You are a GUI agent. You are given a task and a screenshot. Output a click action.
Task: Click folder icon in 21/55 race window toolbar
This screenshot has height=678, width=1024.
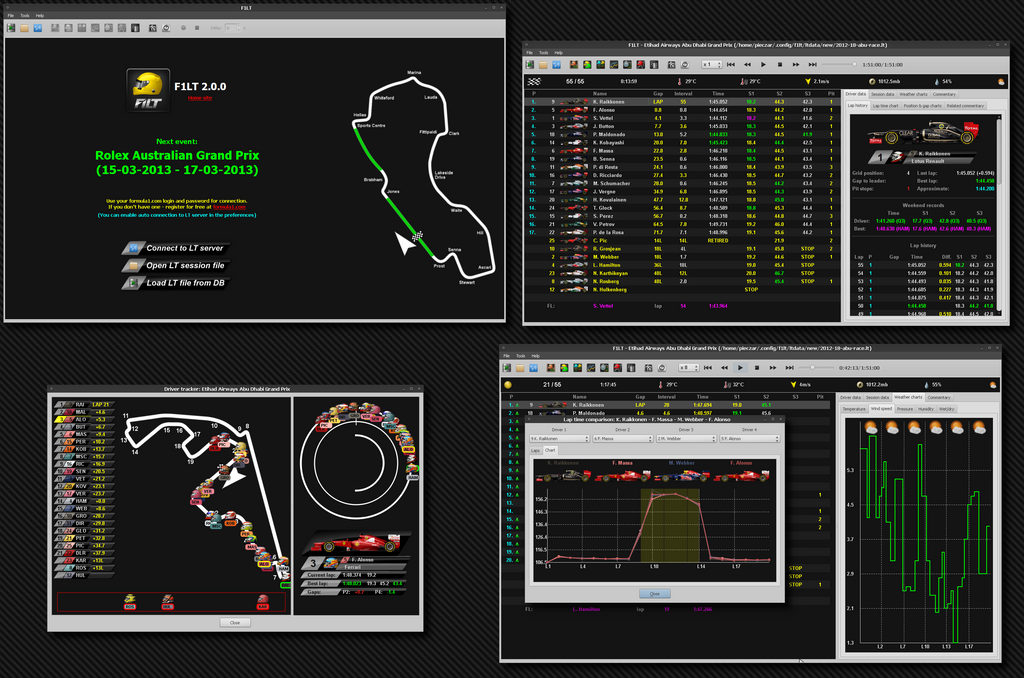[x=520, y=368]
